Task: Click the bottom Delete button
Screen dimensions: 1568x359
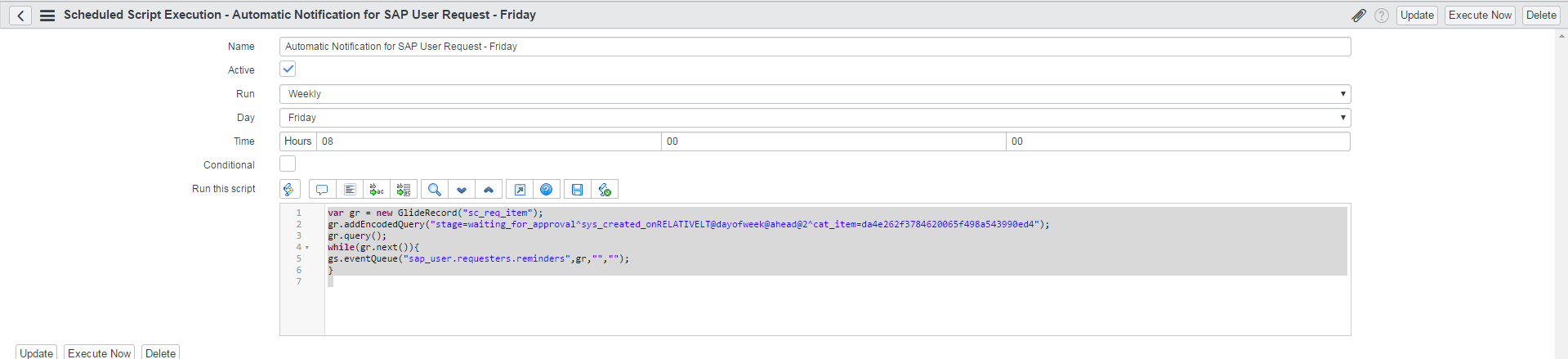Action: [160, 353]
